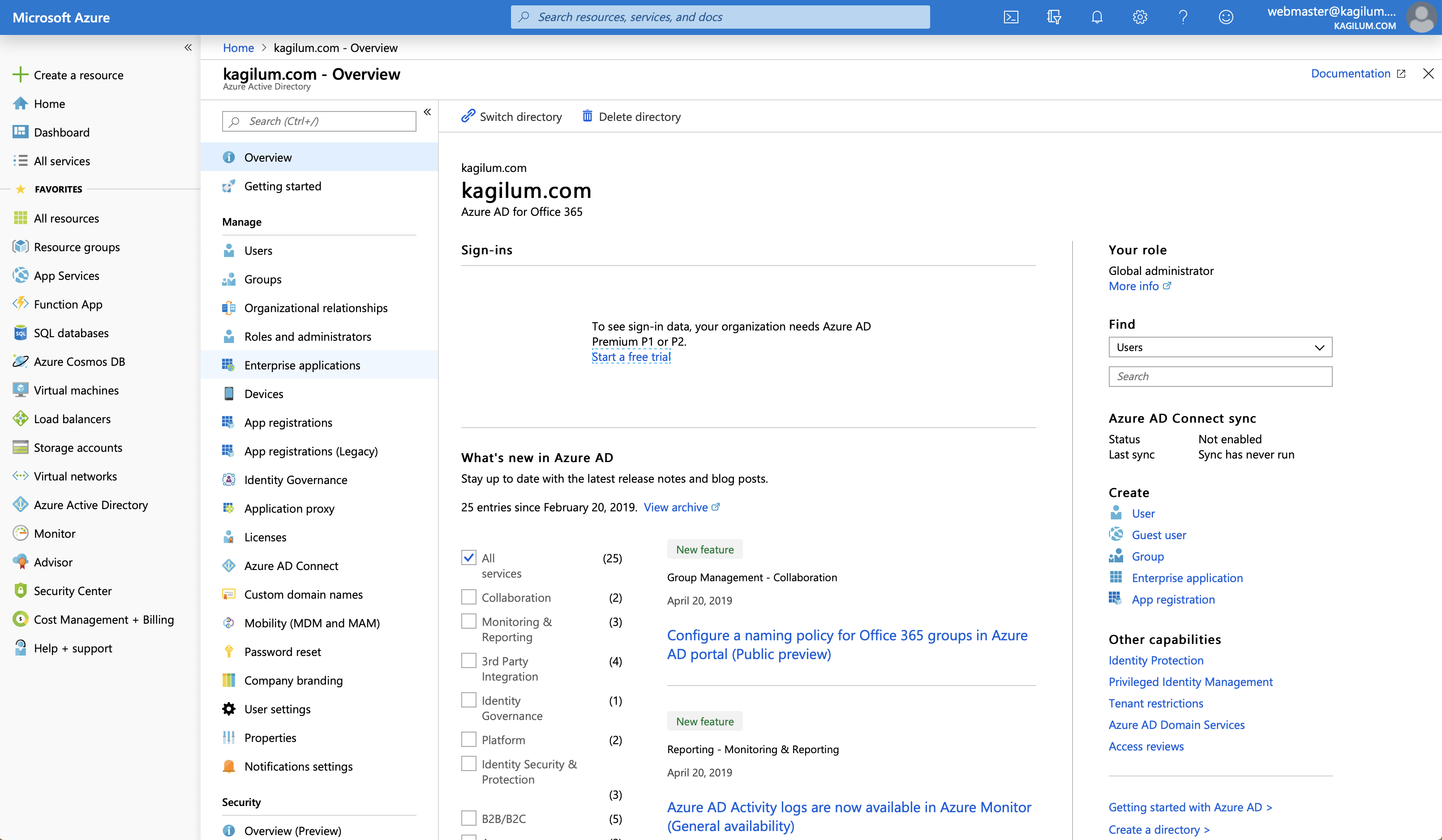The height and width of the screenshot is (840, 1442).
Task: Click the User settings gear icon
Action: (x=228, y=708)
